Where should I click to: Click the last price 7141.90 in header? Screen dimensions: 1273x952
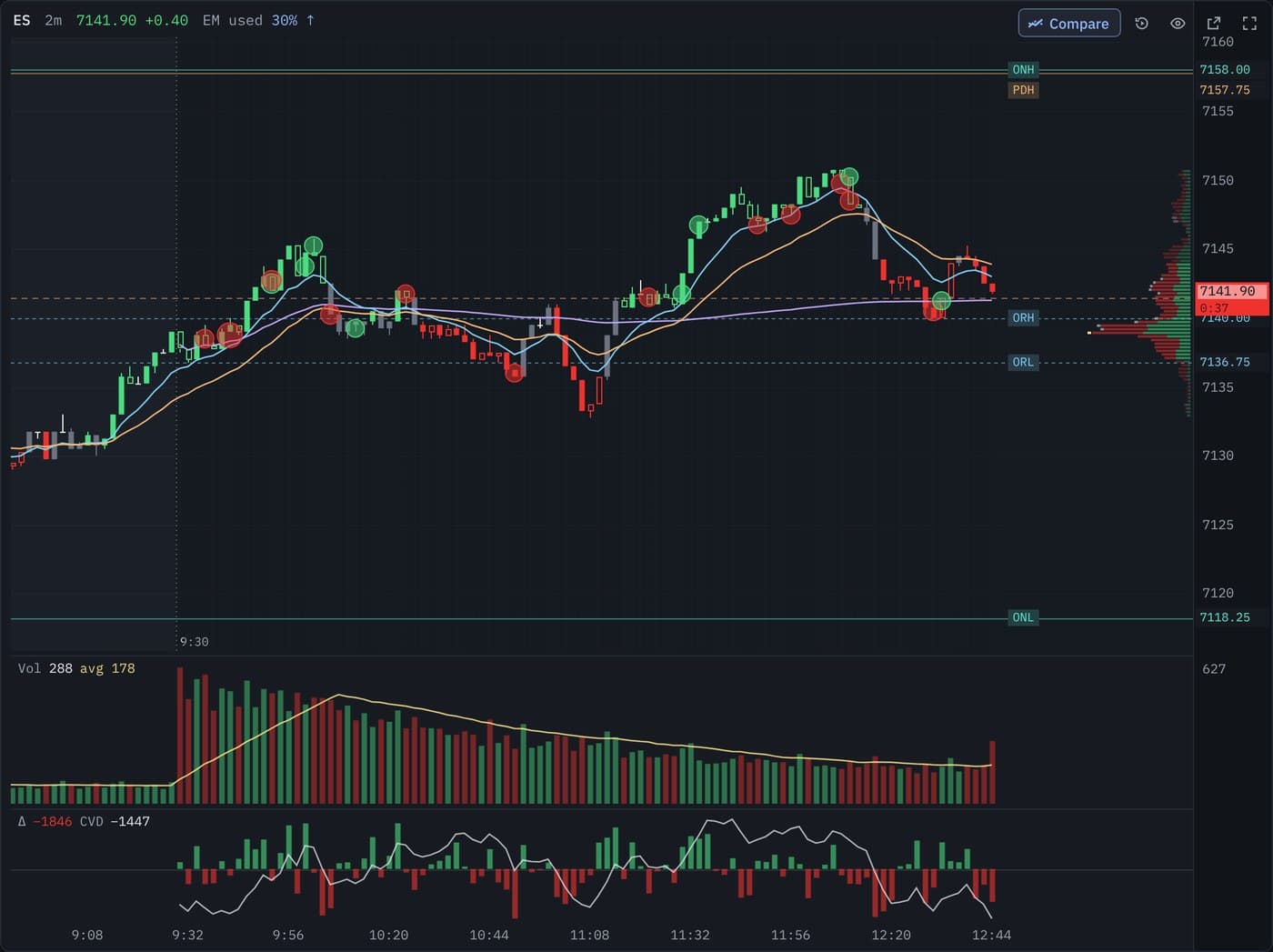[x=106, y=20]
